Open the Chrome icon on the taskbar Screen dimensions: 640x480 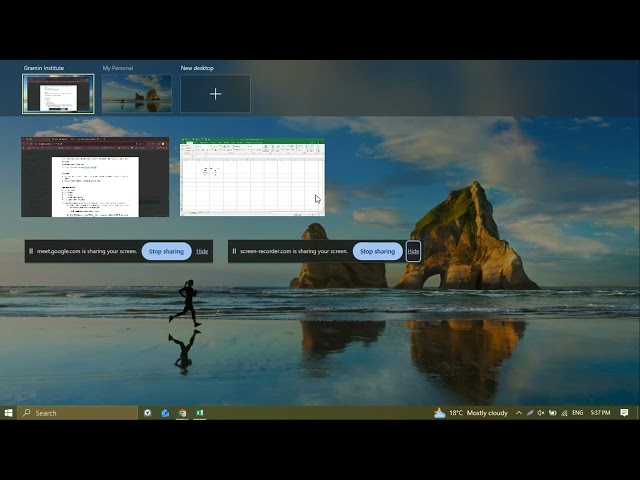[x=182, y=413]
